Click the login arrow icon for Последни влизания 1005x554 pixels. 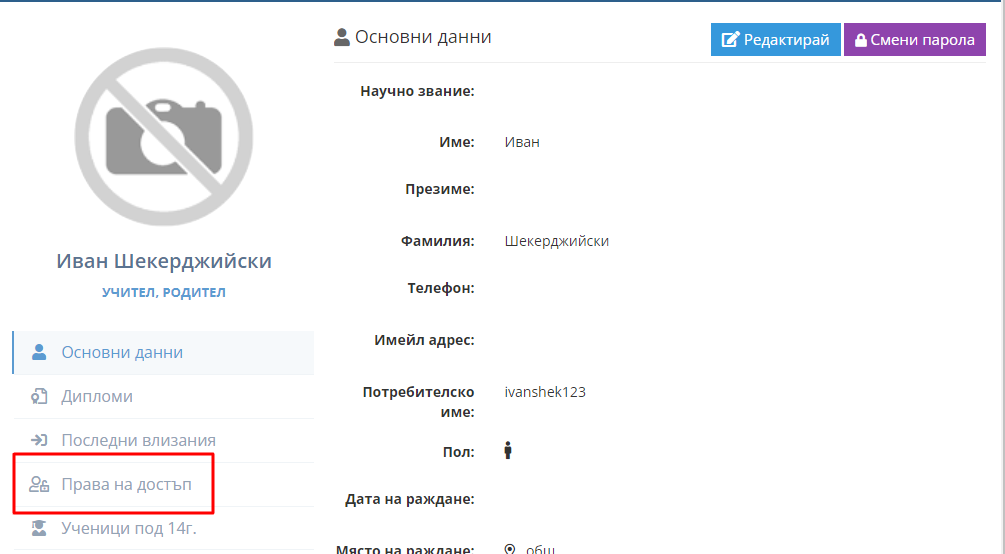(x=40, y=441)
